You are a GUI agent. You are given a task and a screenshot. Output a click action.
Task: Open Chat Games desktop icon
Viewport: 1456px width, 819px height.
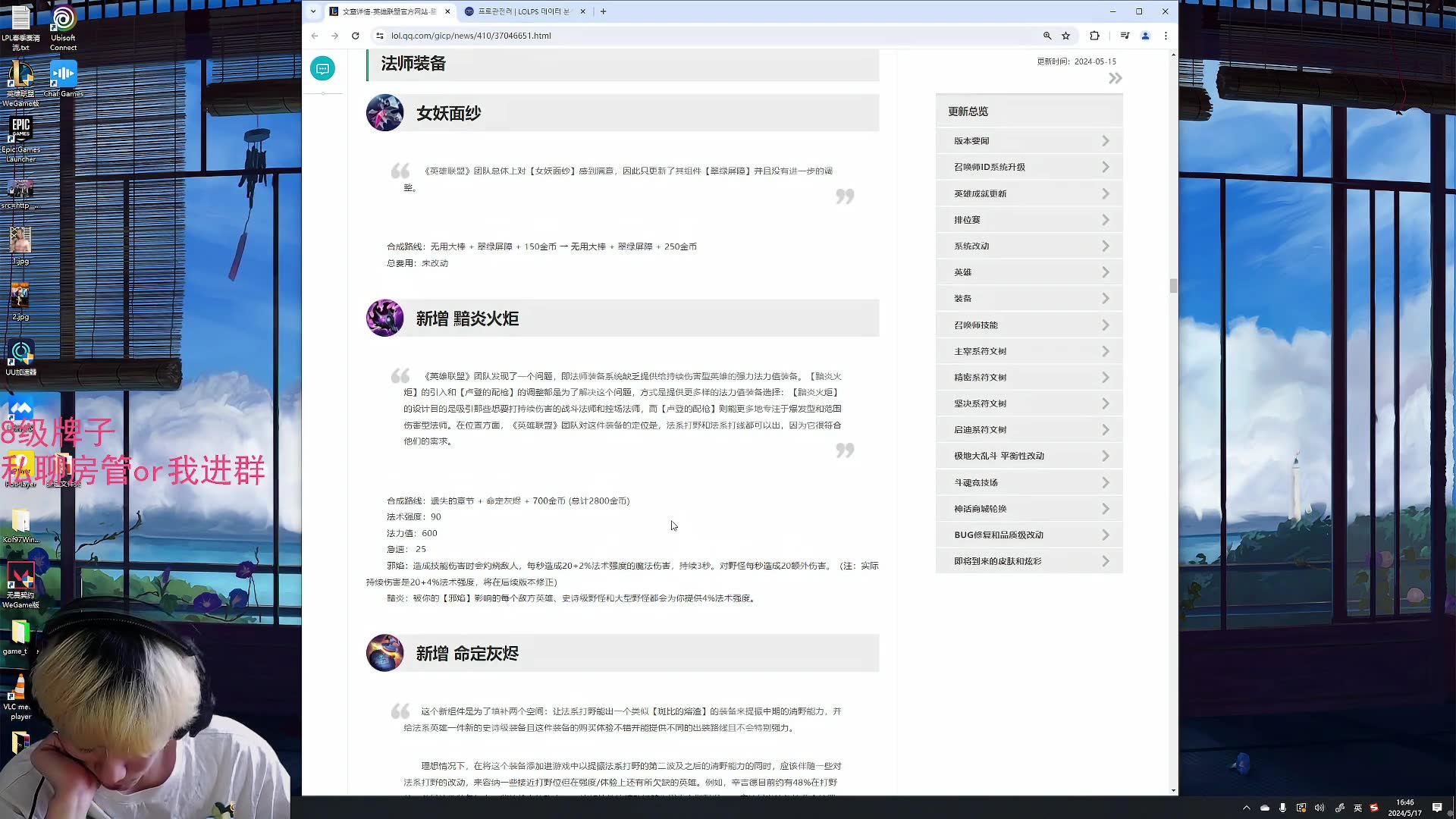(63, 79)
